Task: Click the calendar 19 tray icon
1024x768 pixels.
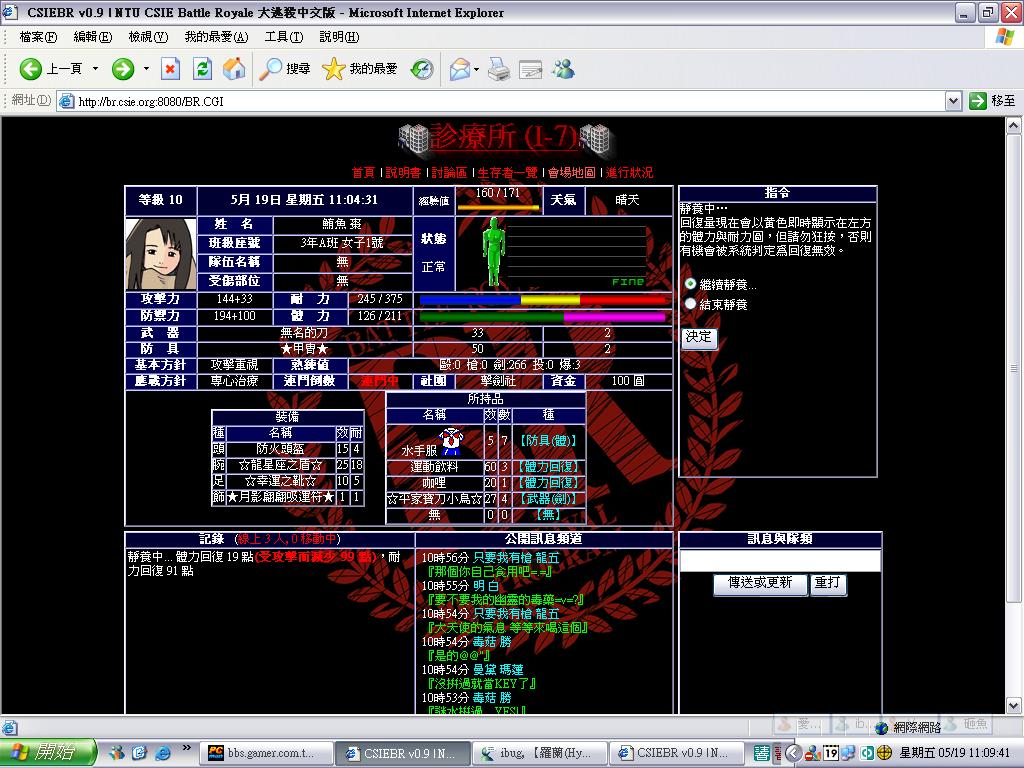Action: pos(831,753)
